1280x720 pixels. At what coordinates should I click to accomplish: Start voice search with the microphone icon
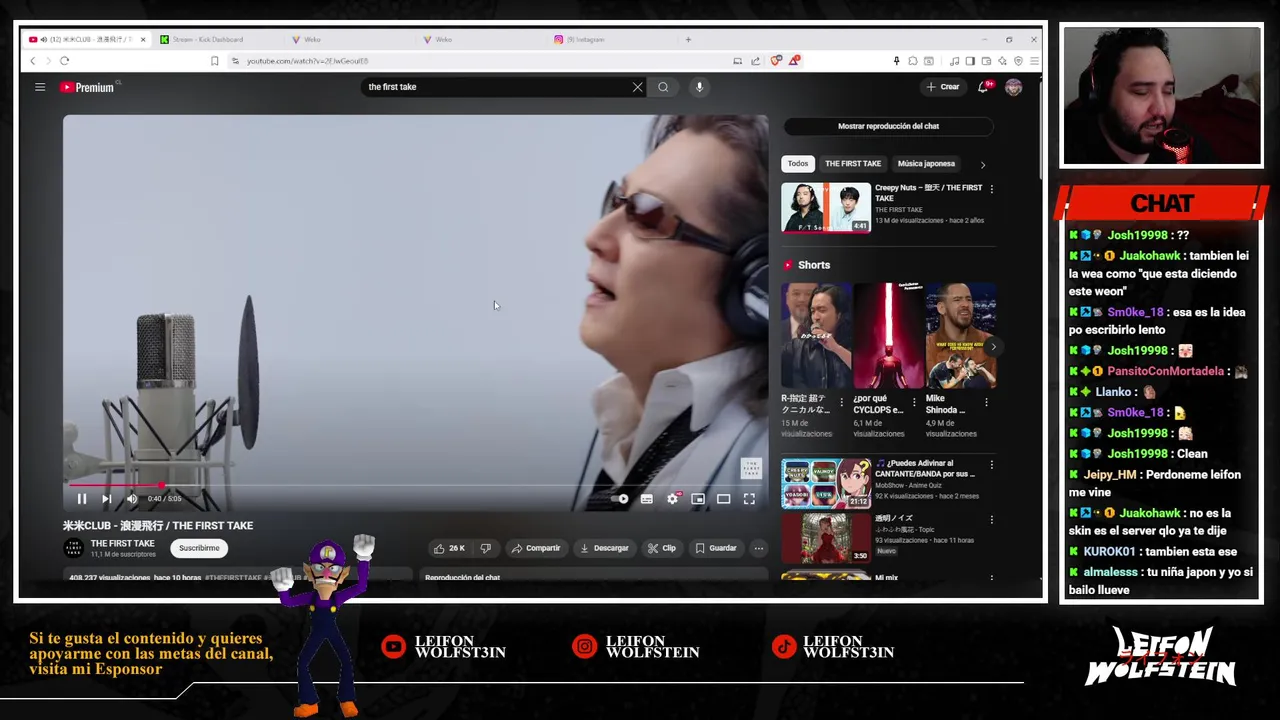699,87
